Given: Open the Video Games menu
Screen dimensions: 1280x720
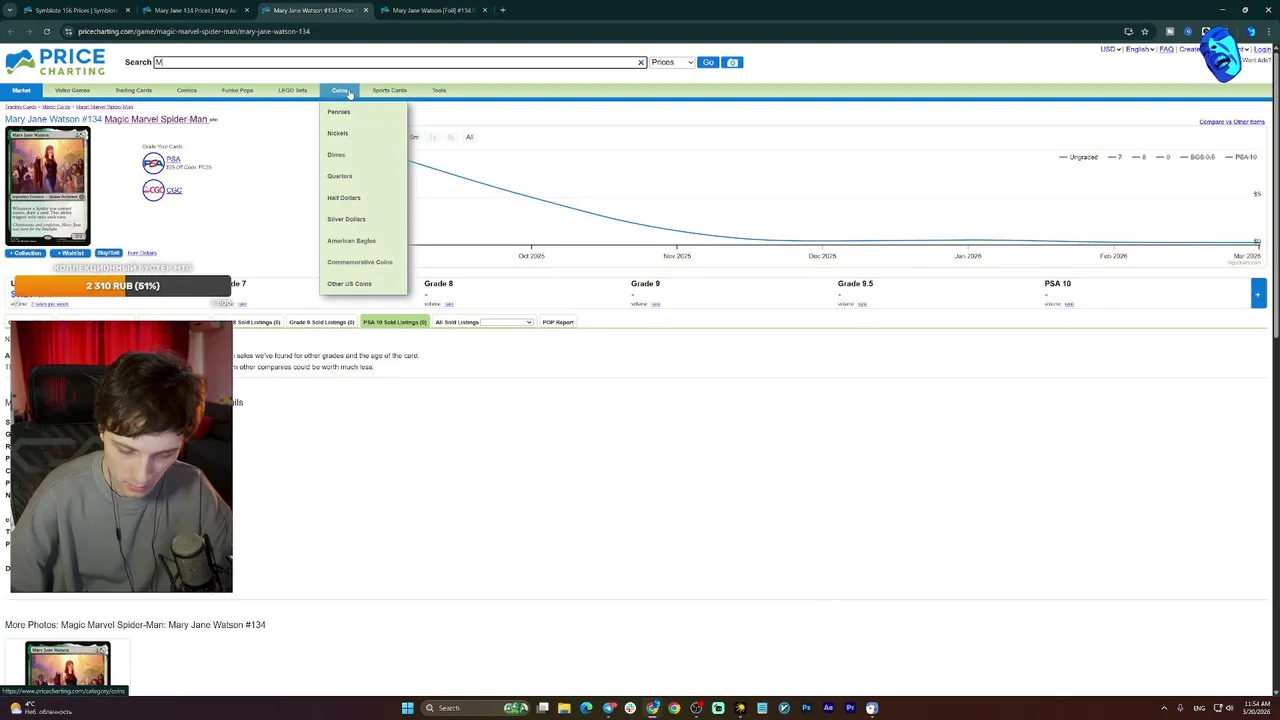Looking at the screenshot, I should (x=72, y=90).
